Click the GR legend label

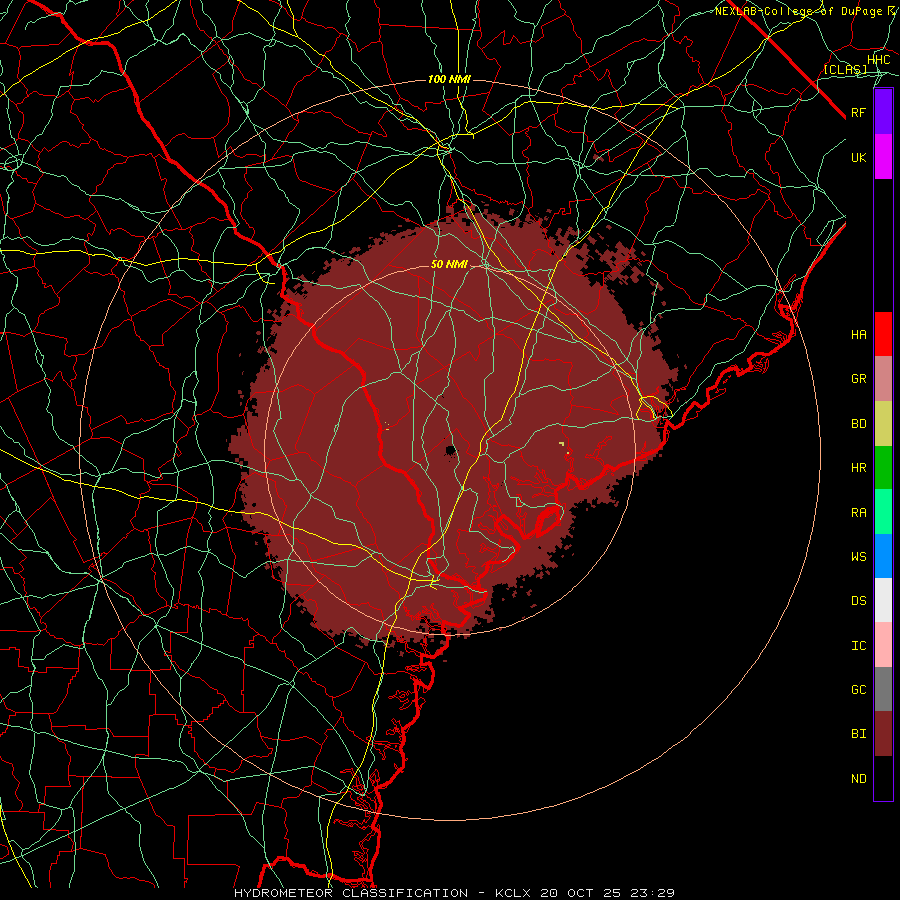click(859, 379)
